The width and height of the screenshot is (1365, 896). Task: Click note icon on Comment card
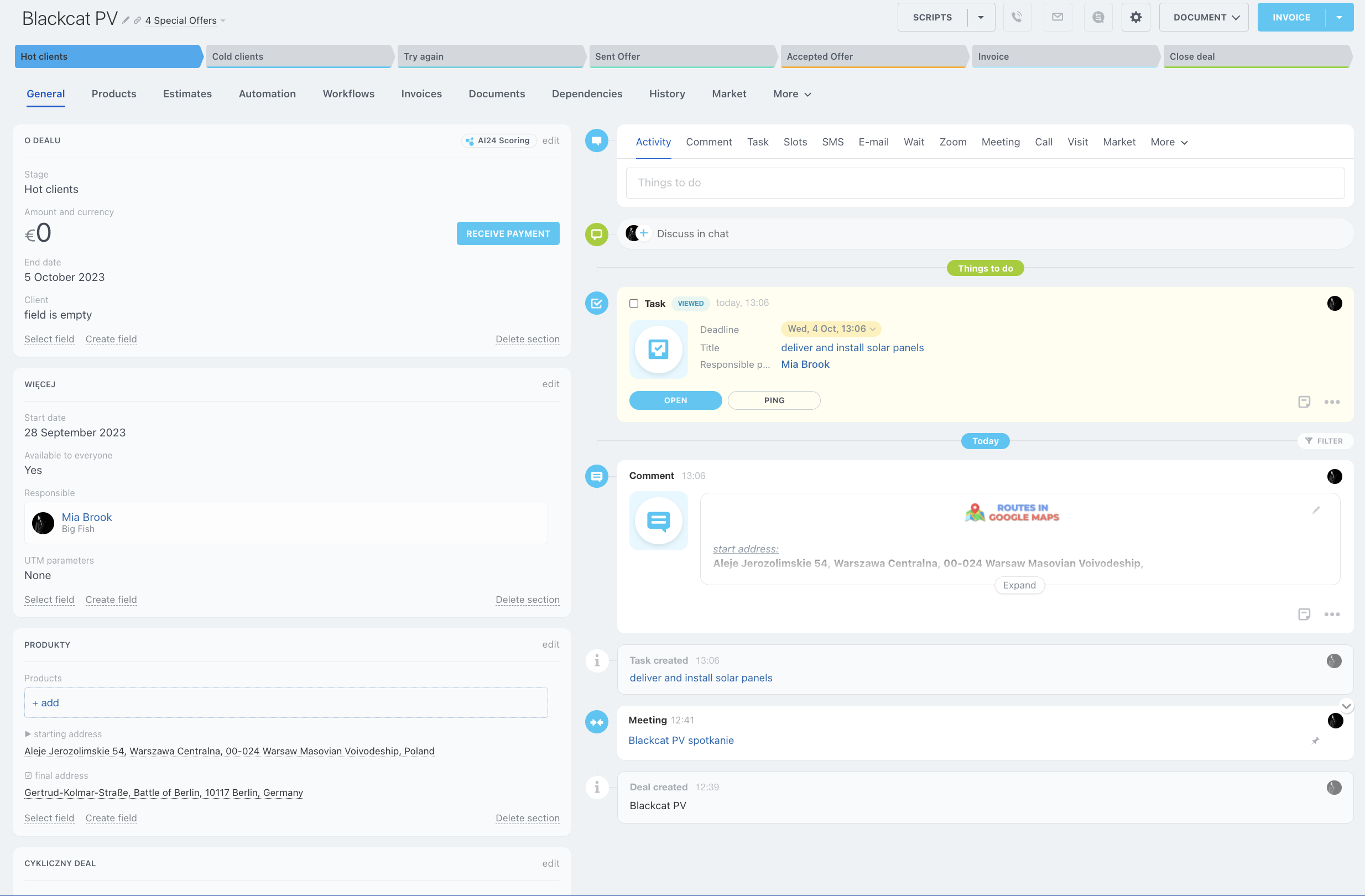[x=1304, y=614]
